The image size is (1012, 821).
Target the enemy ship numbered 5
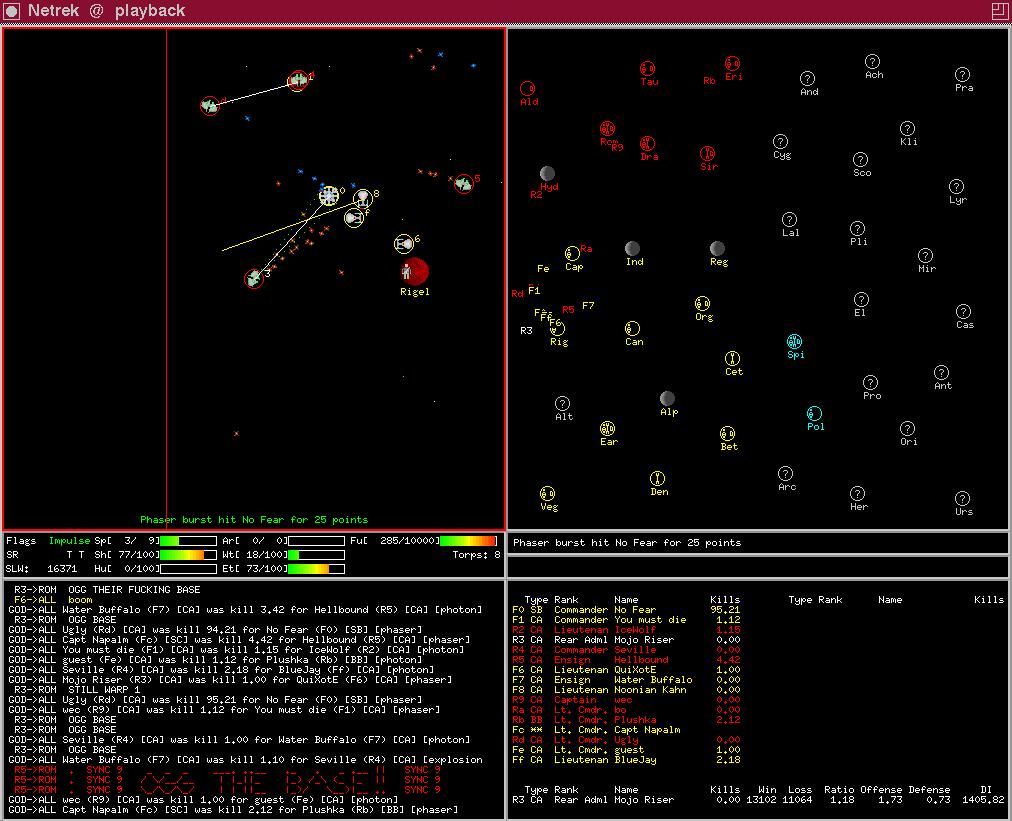tap(463, 184)
